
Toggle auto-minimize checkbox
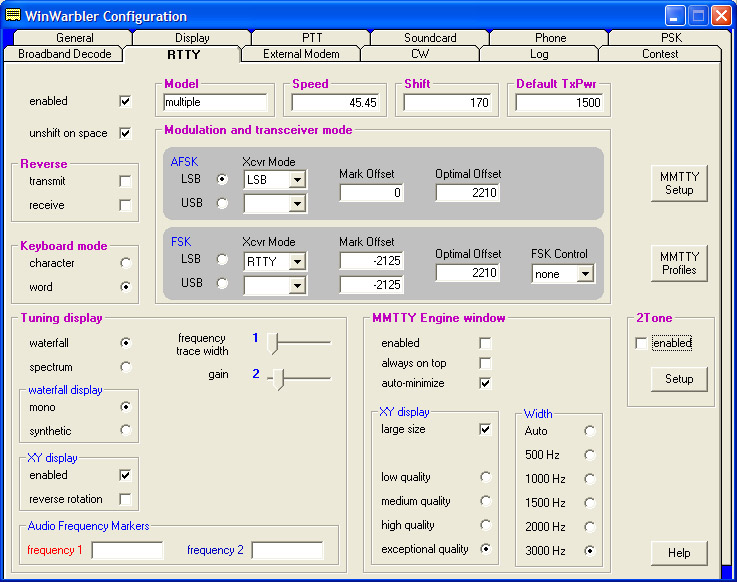click(x=485, y=383)
